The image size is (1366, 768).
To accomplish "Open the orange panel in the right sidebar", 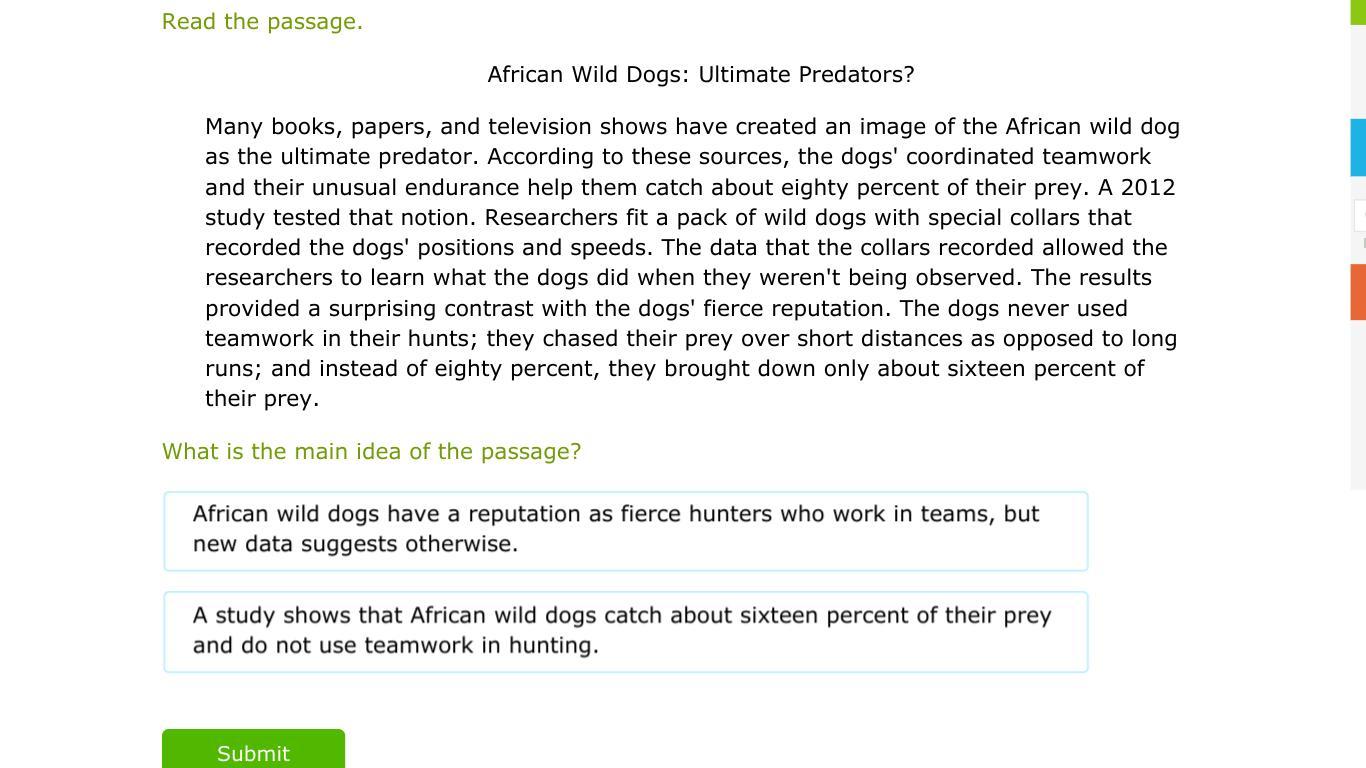I will (1358, 292).
